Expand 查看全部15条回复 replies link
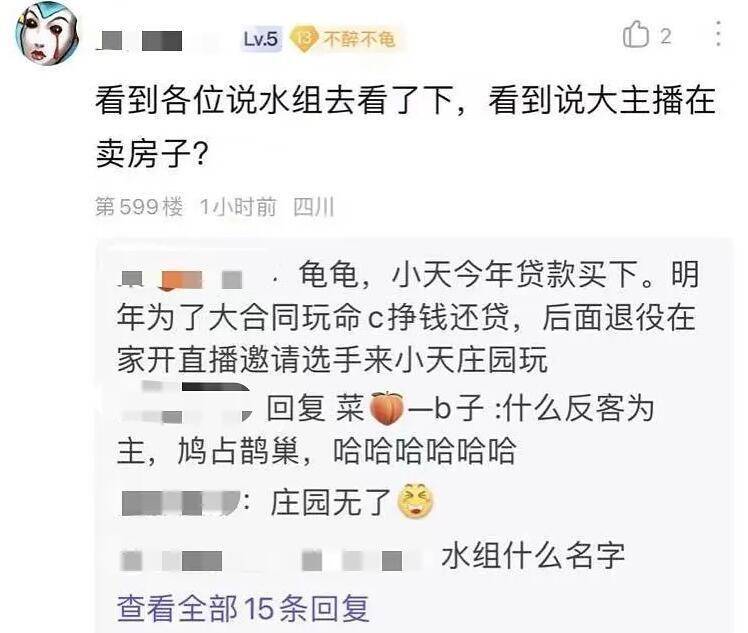 (243, 608)
